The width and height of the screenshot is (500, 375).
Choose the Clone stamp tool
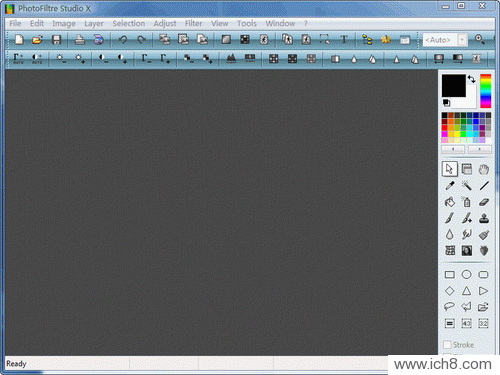[484, 218]
